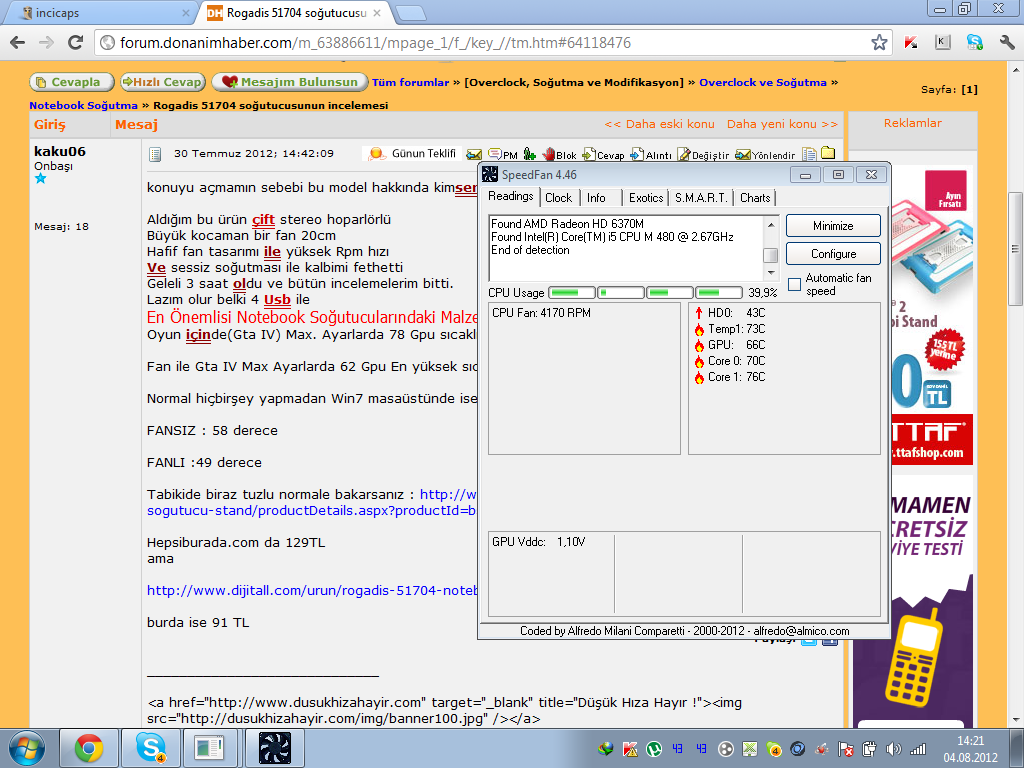Click username kaku06

pyautogui.click(x=59, y=152)
